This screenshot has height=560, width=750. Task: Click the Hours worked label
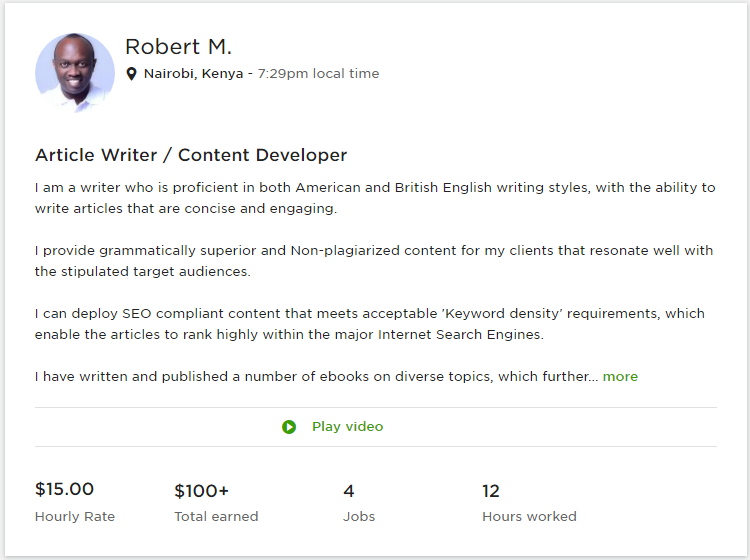pyautogui.click(x=529, y=517)
